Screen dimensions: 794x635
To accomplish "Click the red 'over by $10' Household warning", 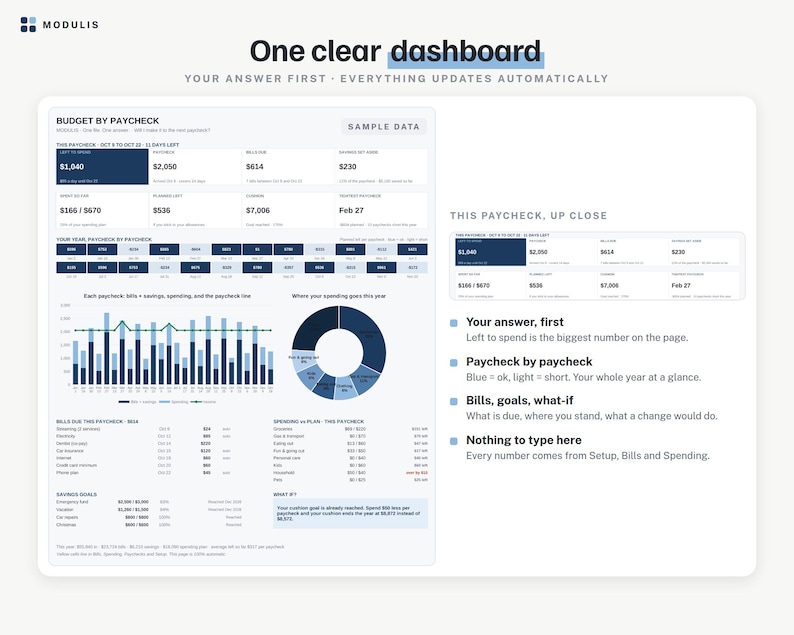I will [417, 472].
